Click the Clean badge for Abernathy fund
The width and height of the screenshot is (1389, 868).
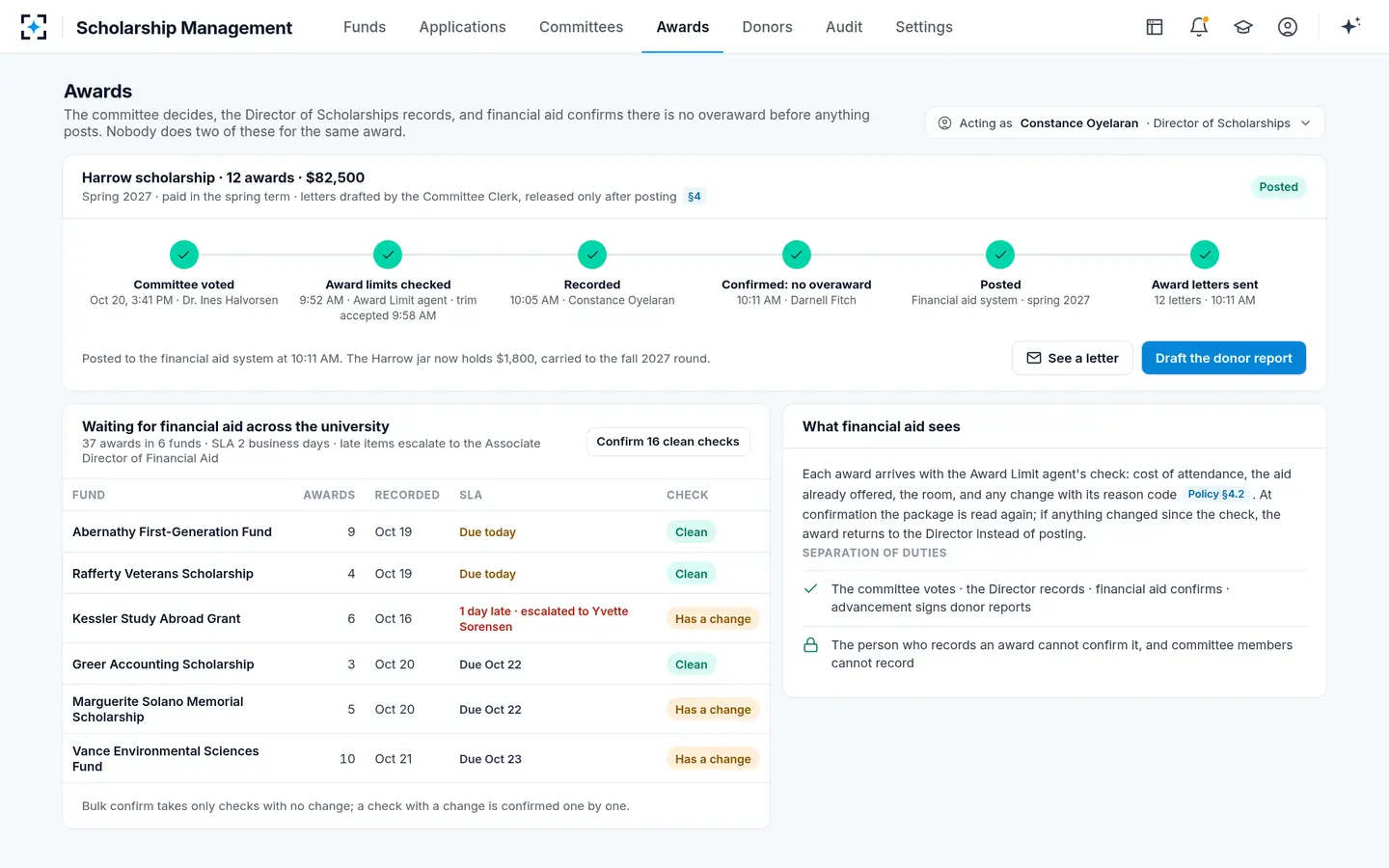click(692, 532)
